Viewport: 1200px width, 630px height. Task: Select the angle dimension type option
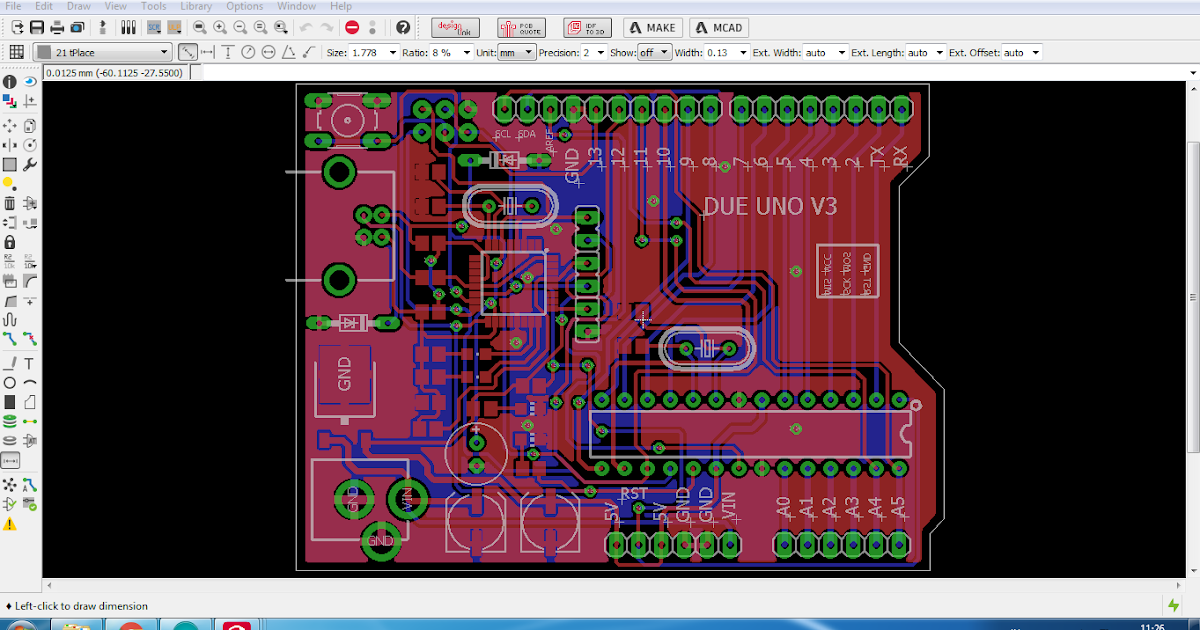[x=288, y=52]
